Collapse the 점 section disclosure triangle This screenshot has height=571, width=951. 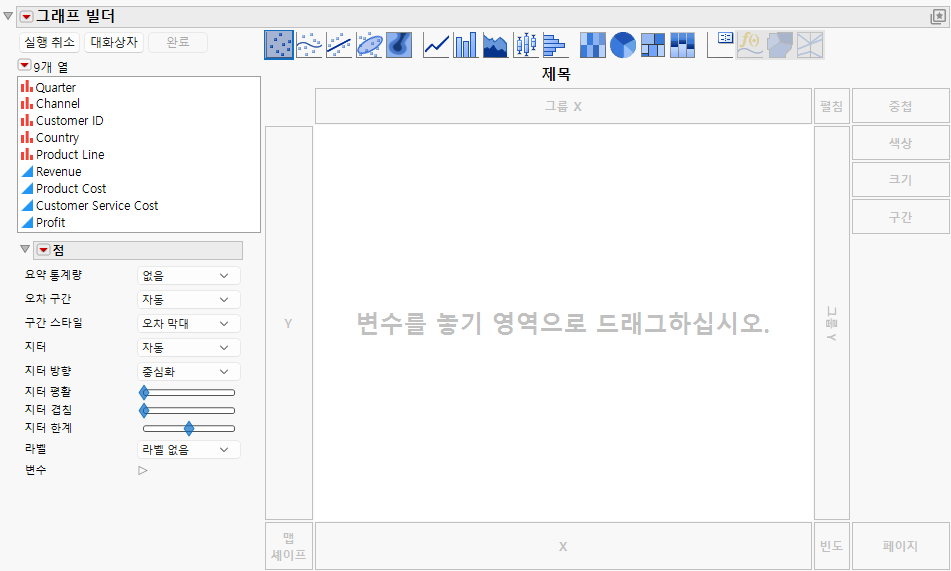25,249
